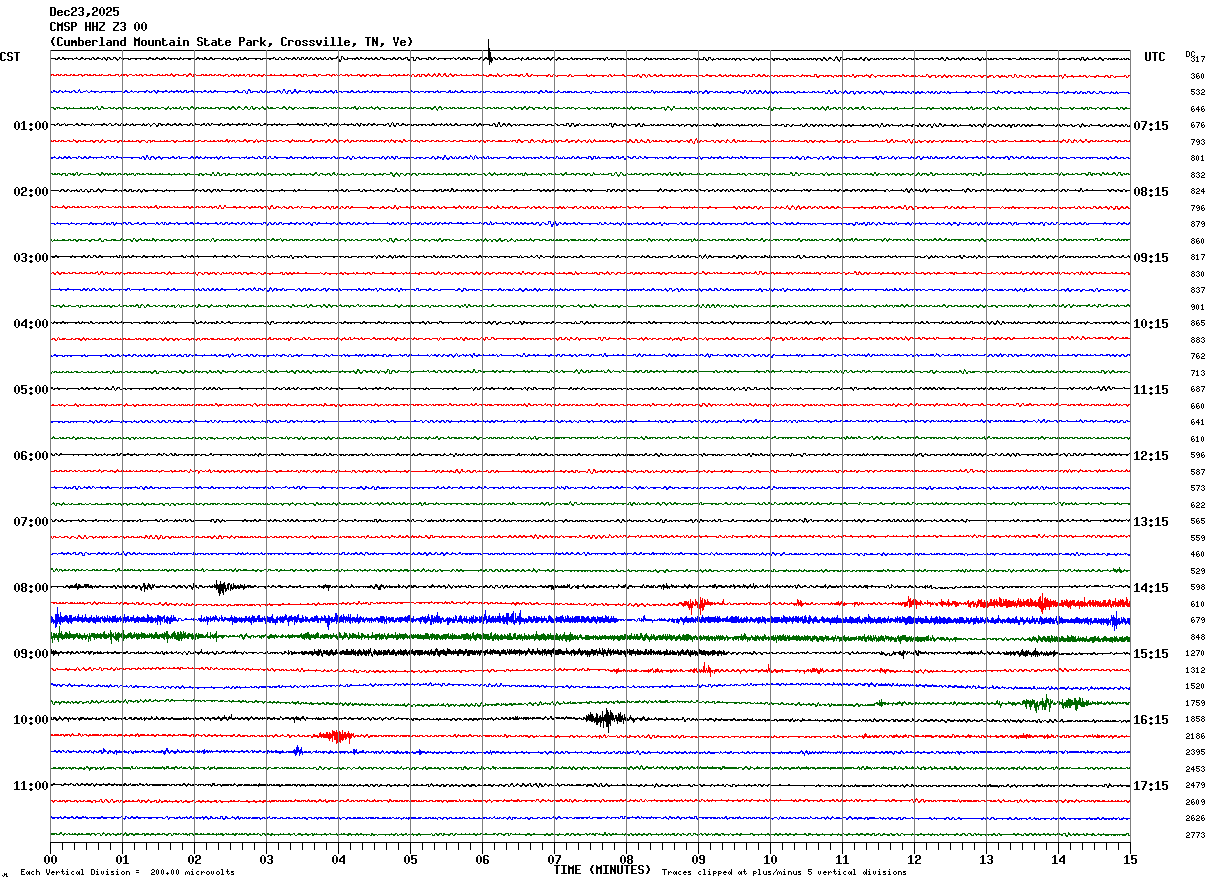Click the date label Dec23,2025
The height and width of the screenshot is (886, 1210).
[x=84, y=12]
